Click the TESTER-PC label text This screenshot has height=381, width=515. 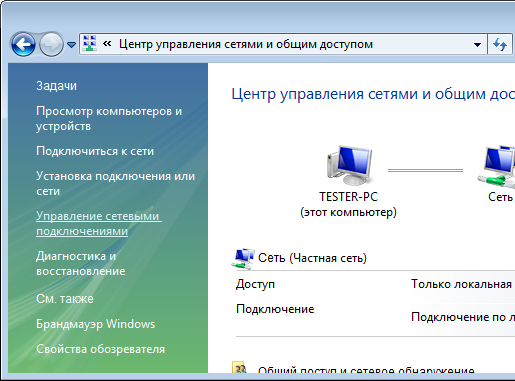tap(348, 197)
